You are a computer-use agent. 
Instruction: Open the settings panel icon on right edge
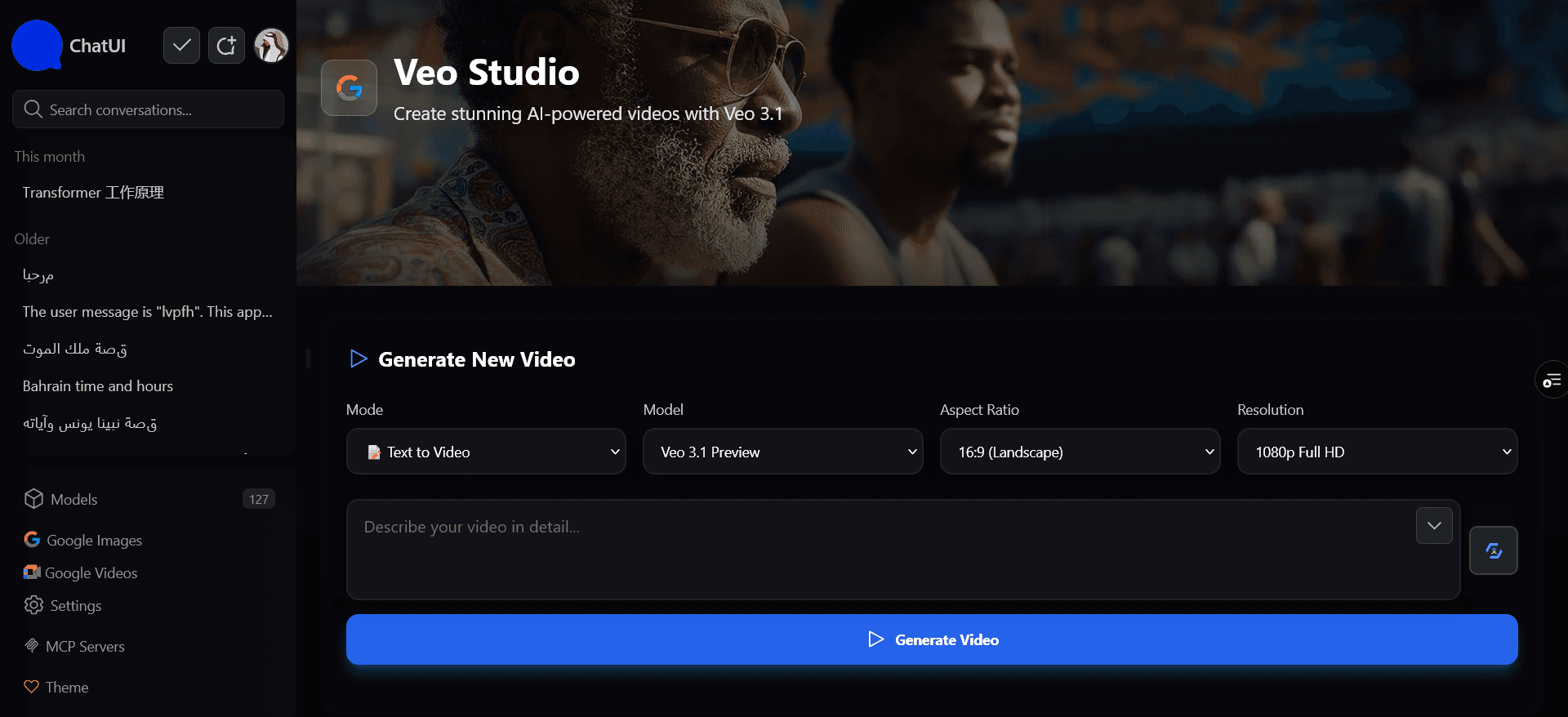pos(1551,381)
